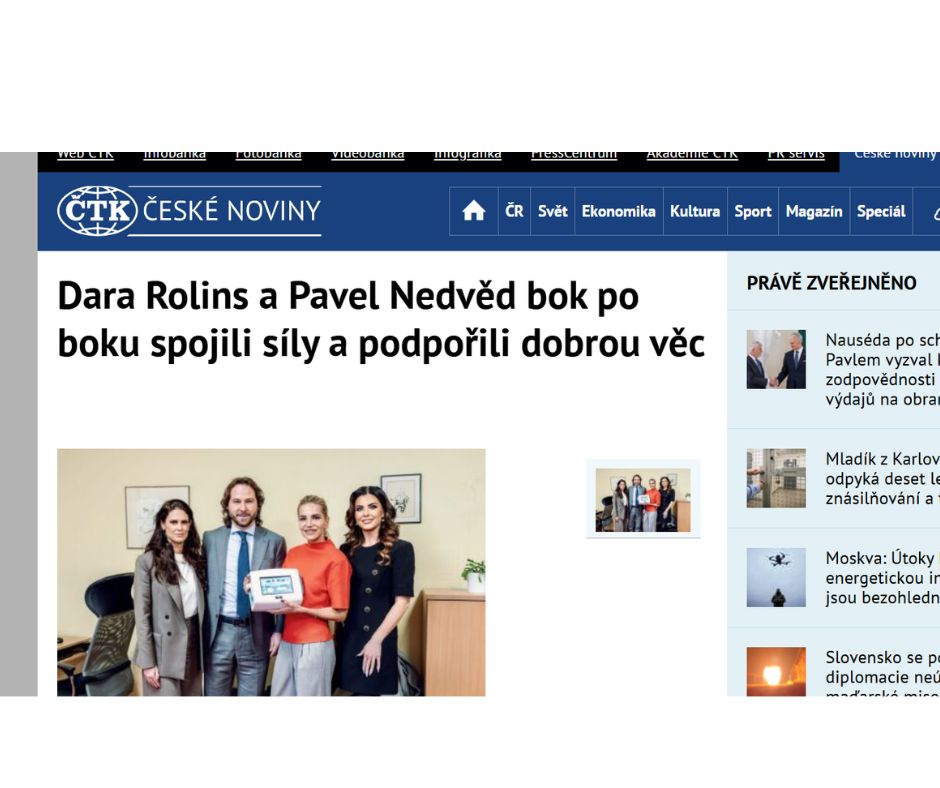
Task: Switch to the Magazín section
Action: point(813,211)
